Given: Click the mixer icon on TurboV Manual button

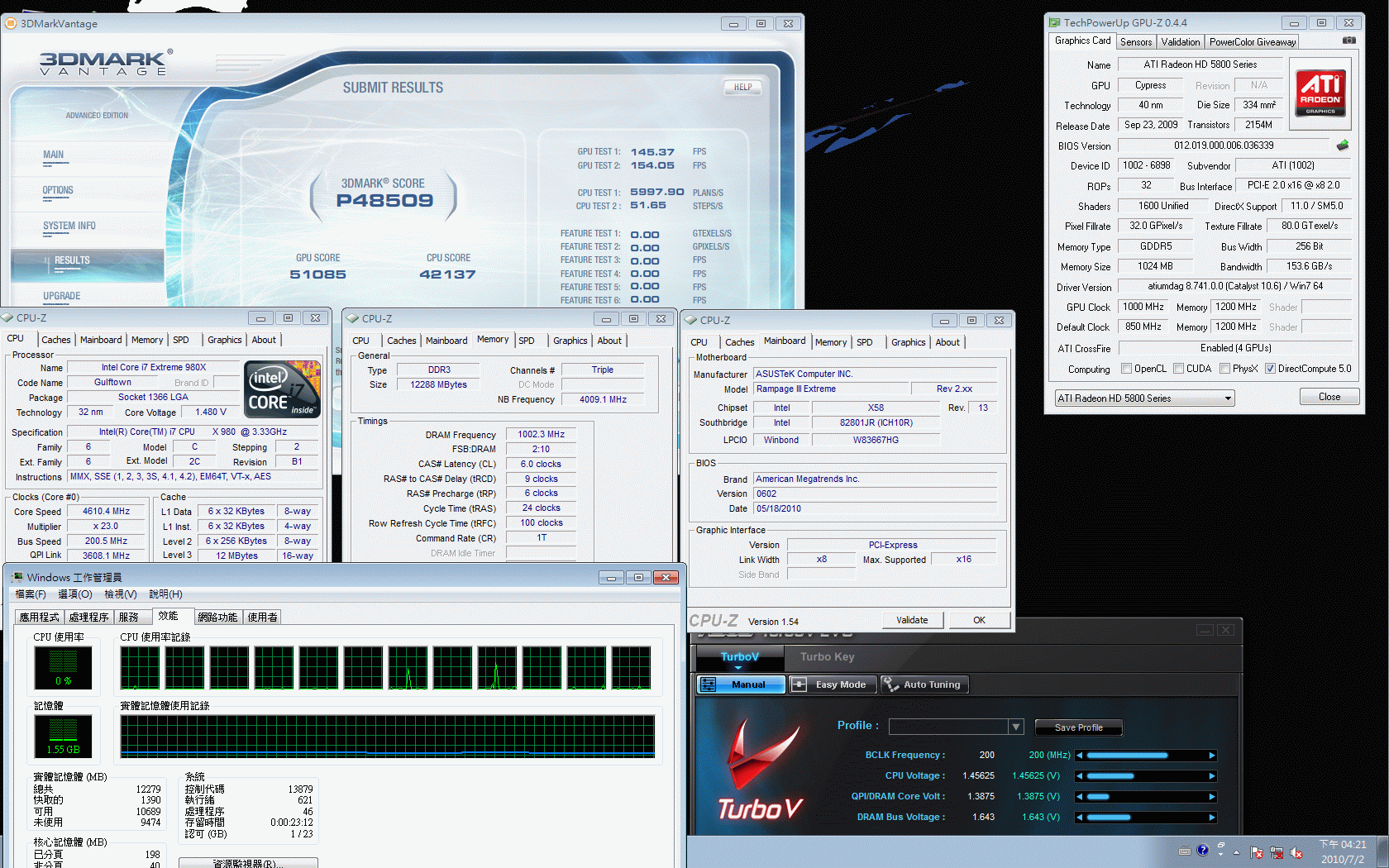Looking at the screenshot, I should [708, 684].
